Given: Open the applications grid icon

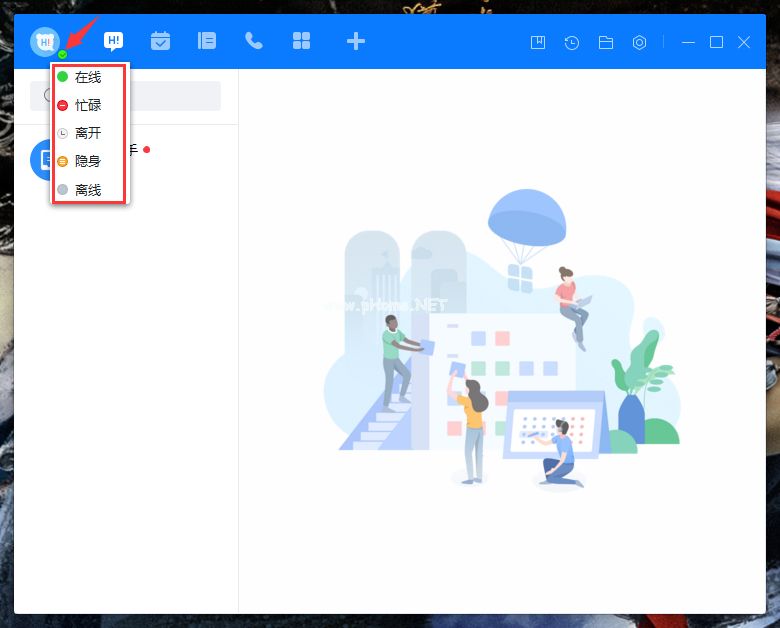Looking at the screenshot, I should [x=301, y=41].
